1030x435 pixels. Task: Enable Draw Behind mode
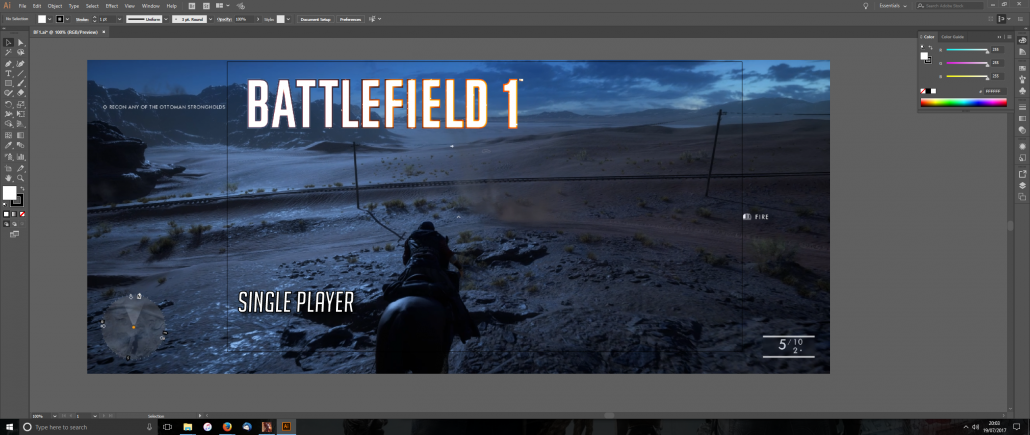(14, 223)
